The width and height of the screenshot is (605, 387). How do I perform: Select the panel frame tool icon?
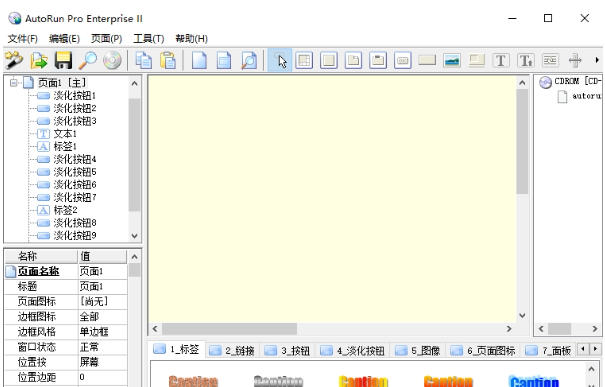pyautogui.click(x=329, y=61)
